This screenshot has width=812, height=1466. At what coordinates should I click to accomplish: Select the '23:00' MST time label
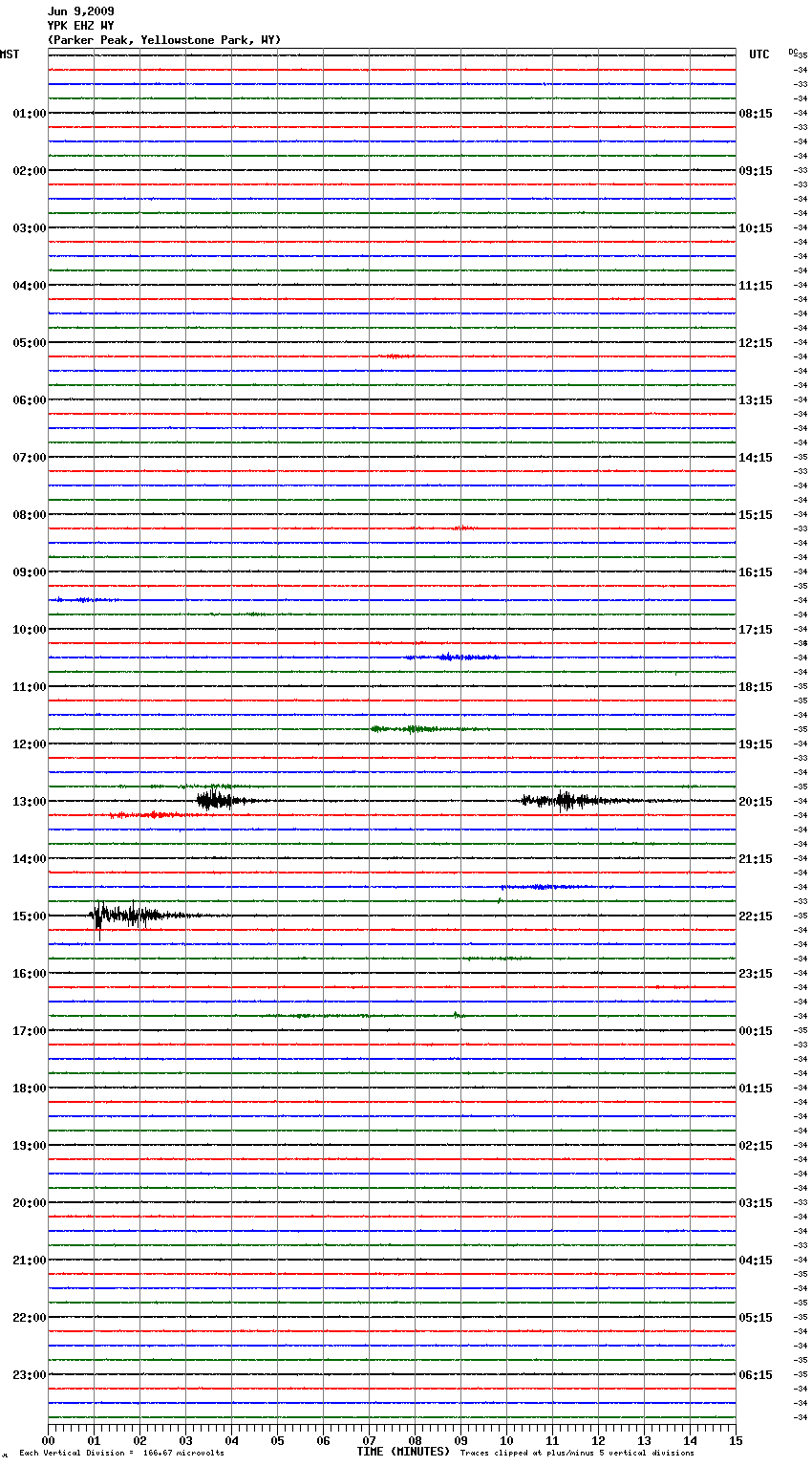click(x=30, y=1375)
